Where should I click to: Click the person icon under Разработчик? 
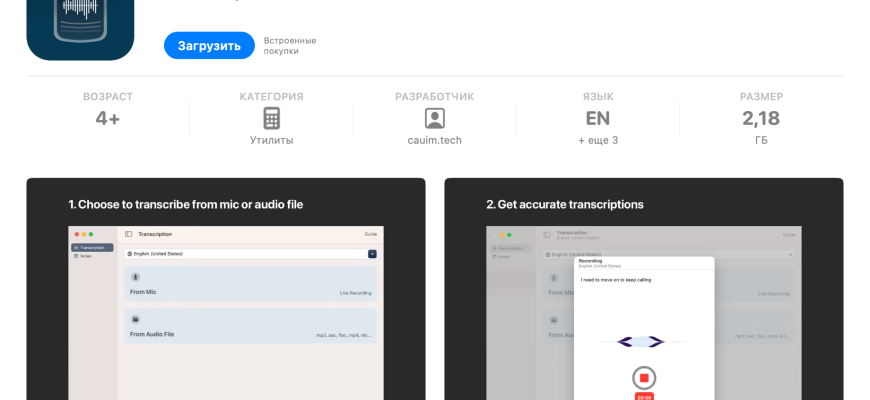[x=434, y=119]
